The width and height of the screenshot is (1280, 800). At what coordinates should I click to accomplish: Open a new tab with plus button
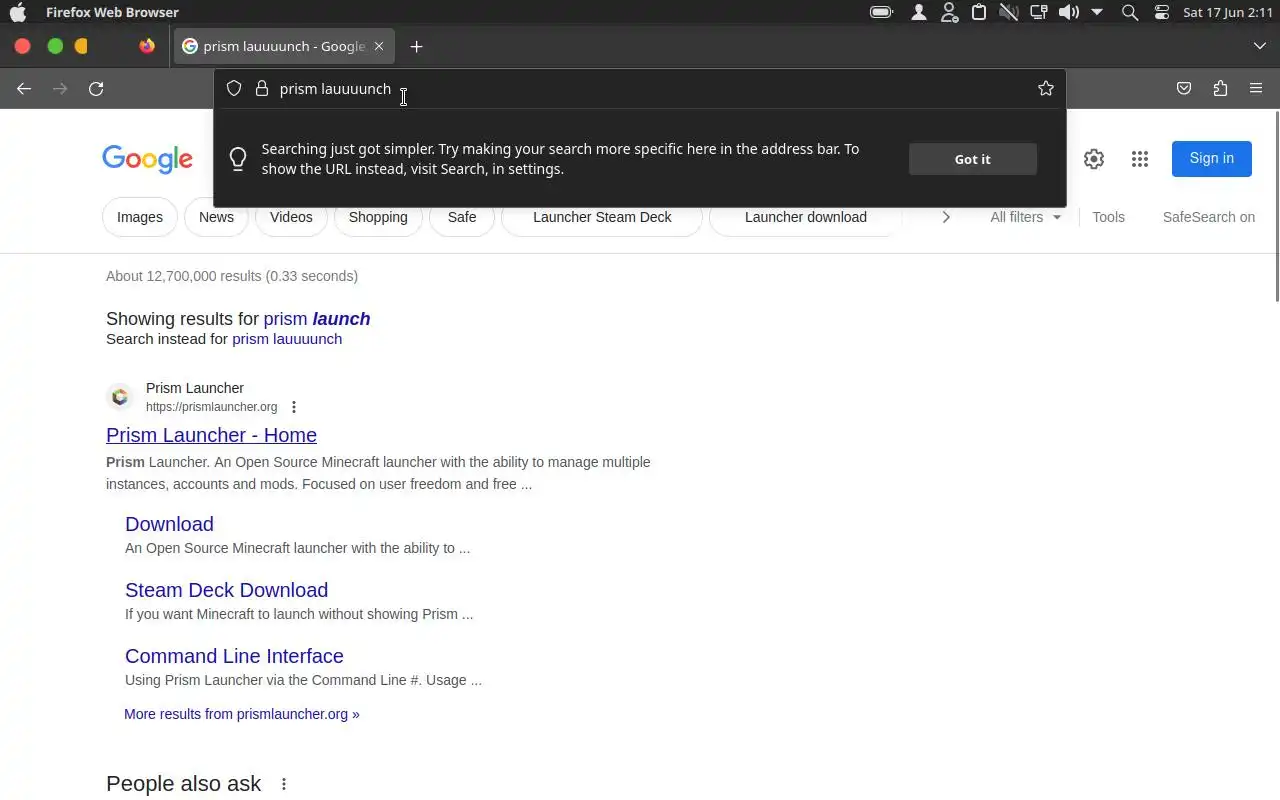click(416, 46)
